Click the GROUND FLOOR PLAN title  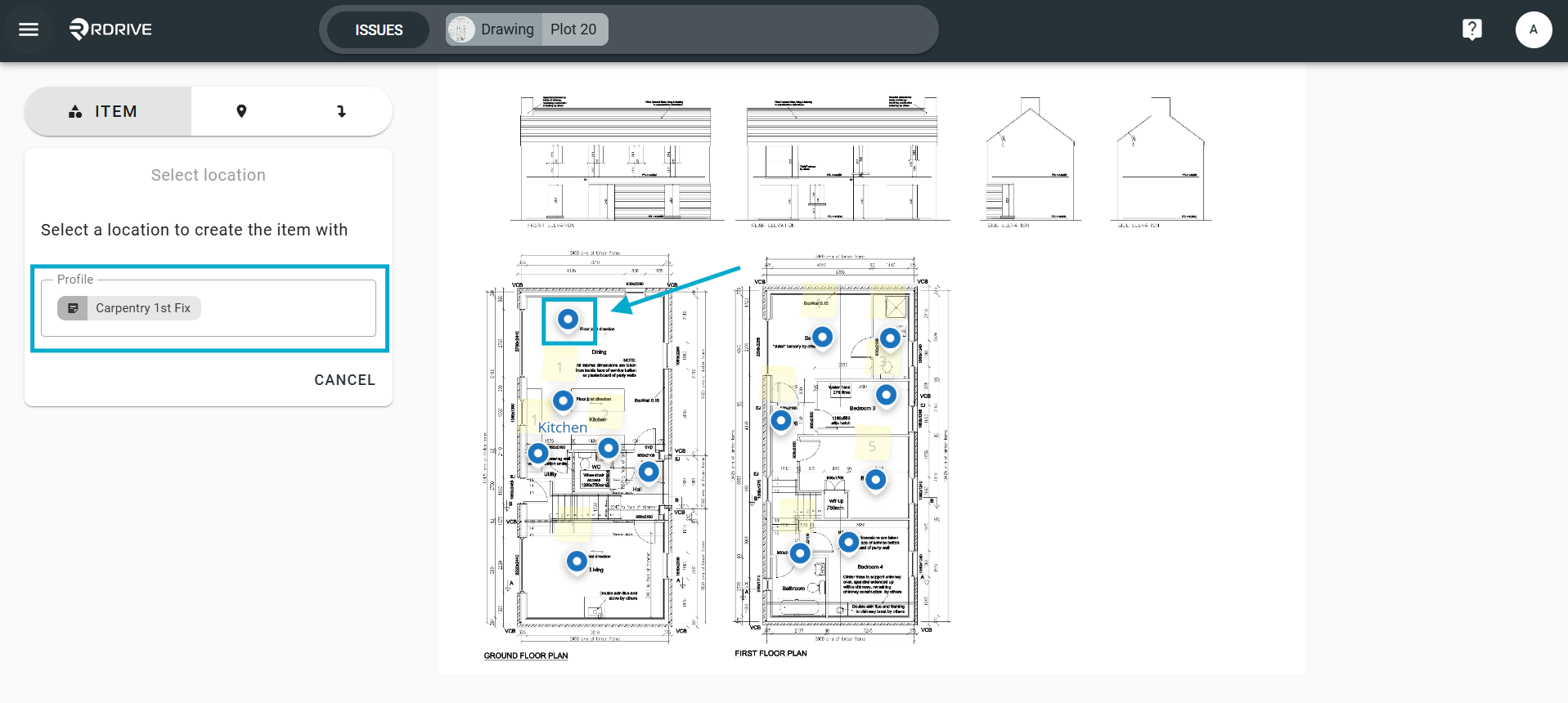point(526,656)
